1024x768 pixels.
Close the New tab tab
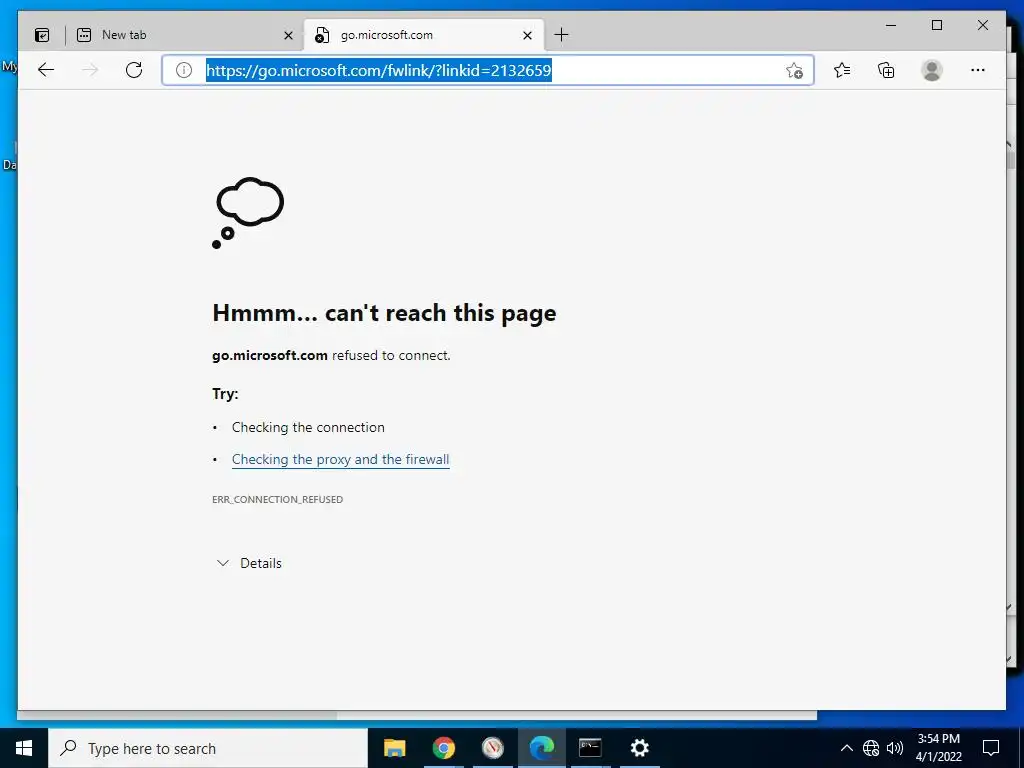pos(288,35)
